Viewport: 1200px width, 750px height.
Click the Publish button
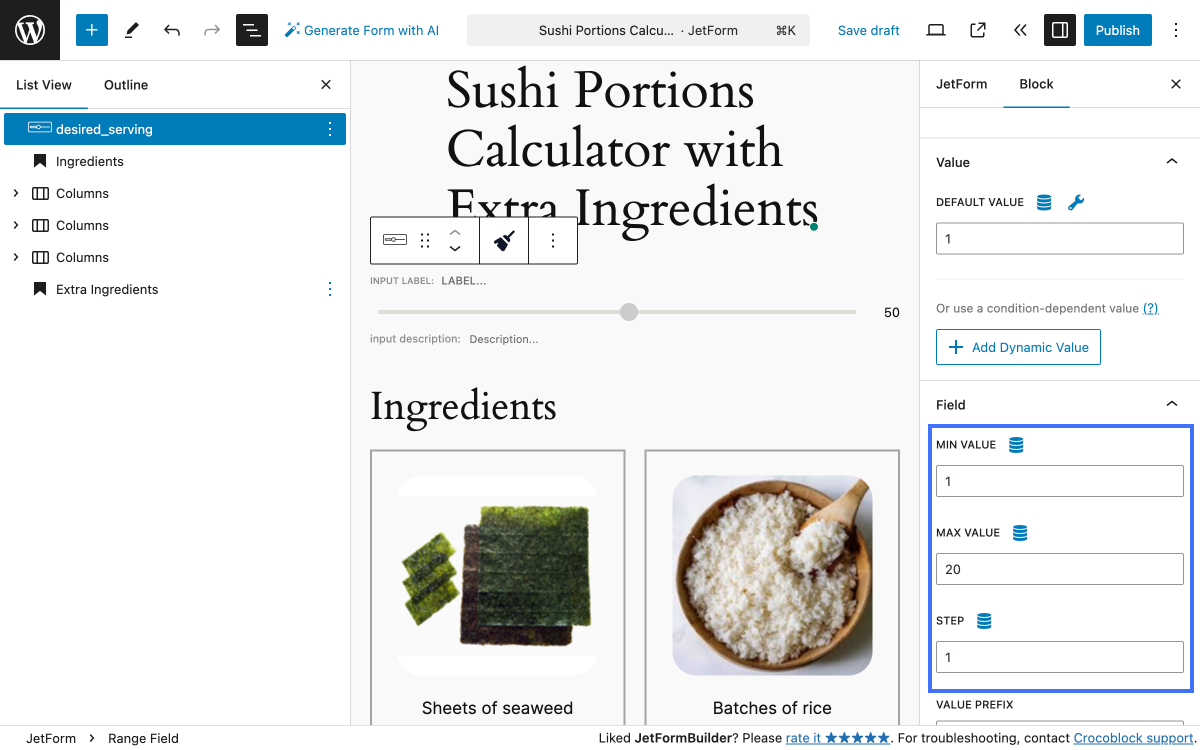(1117, 30)
